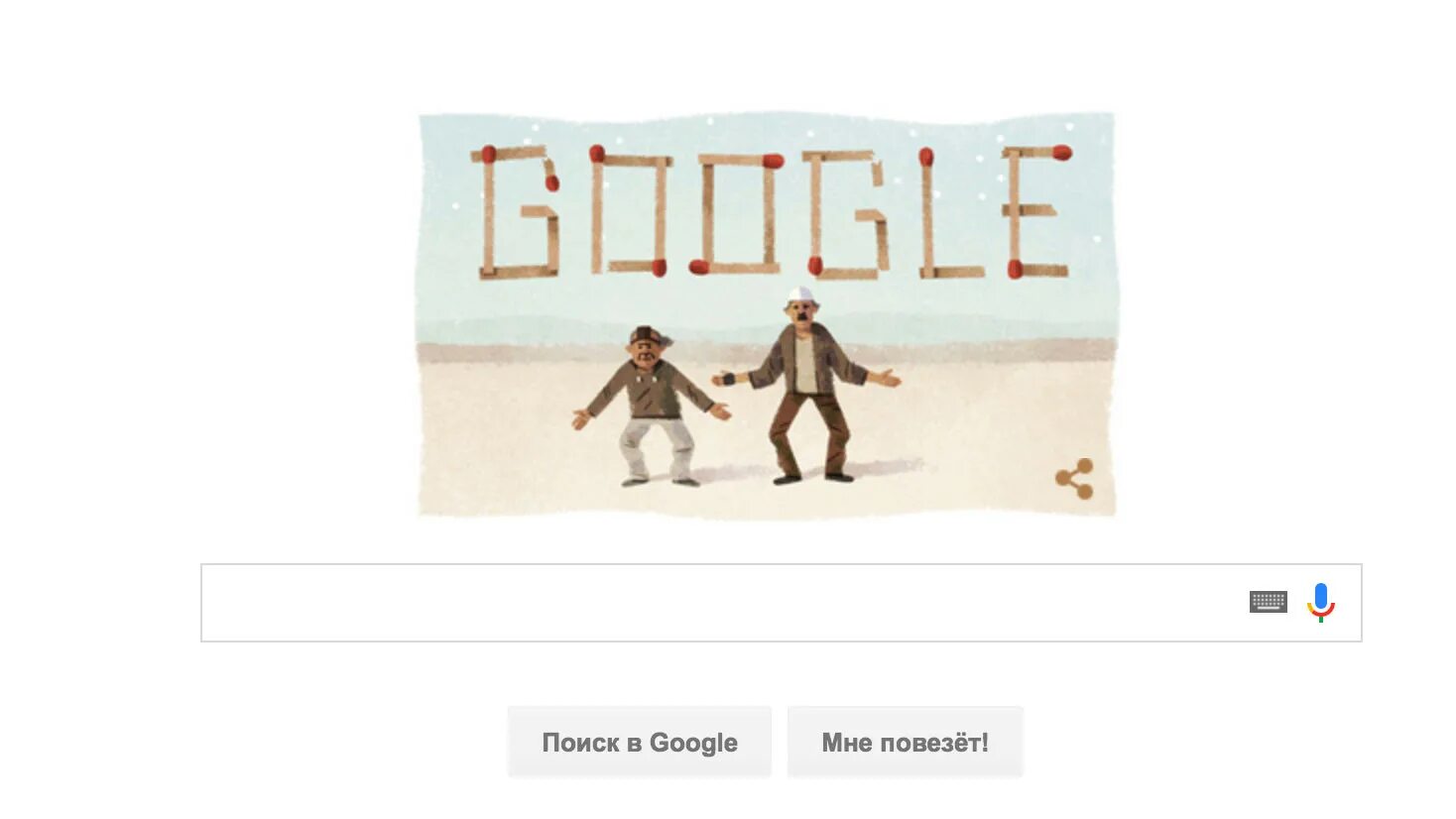Click the share icon on the doodle
Image resolution: width=1456 pixels, height=819 pixels.
(x=1075, y=479)
